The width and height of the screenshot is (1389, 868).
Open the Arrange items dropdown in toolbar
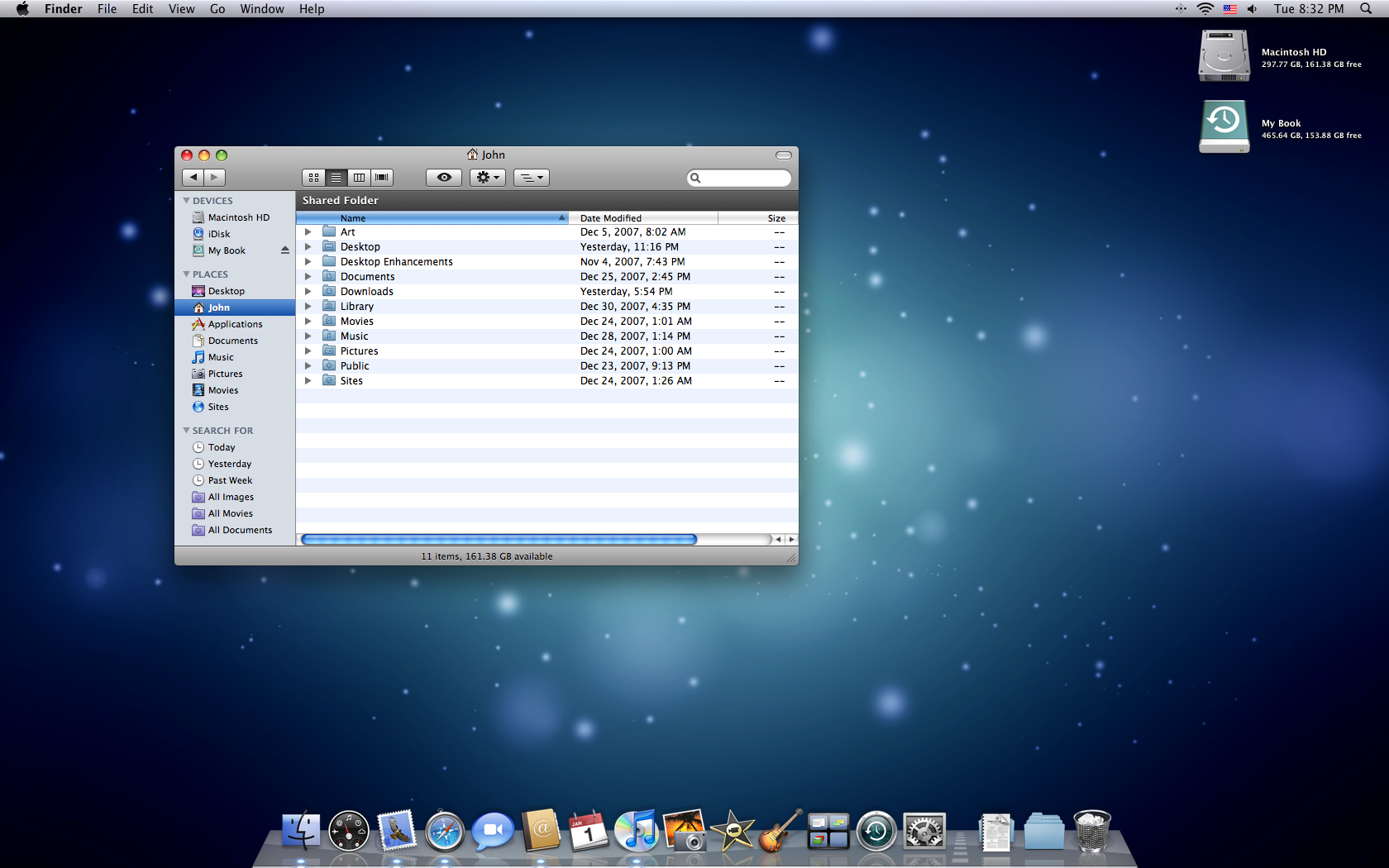pyautogui.click(x=532, y=178)
